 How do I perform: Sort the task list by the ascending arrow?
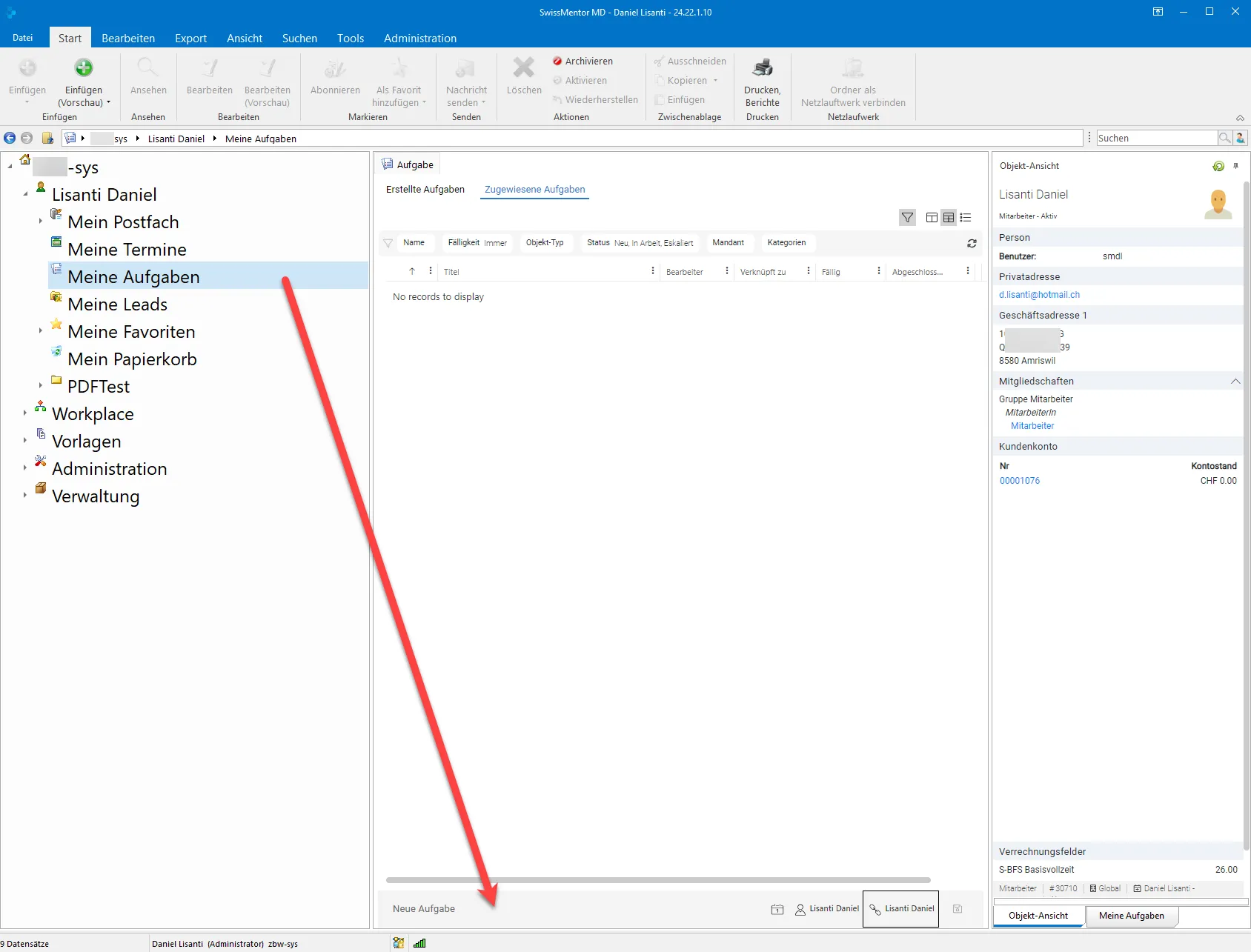[412, 271]
